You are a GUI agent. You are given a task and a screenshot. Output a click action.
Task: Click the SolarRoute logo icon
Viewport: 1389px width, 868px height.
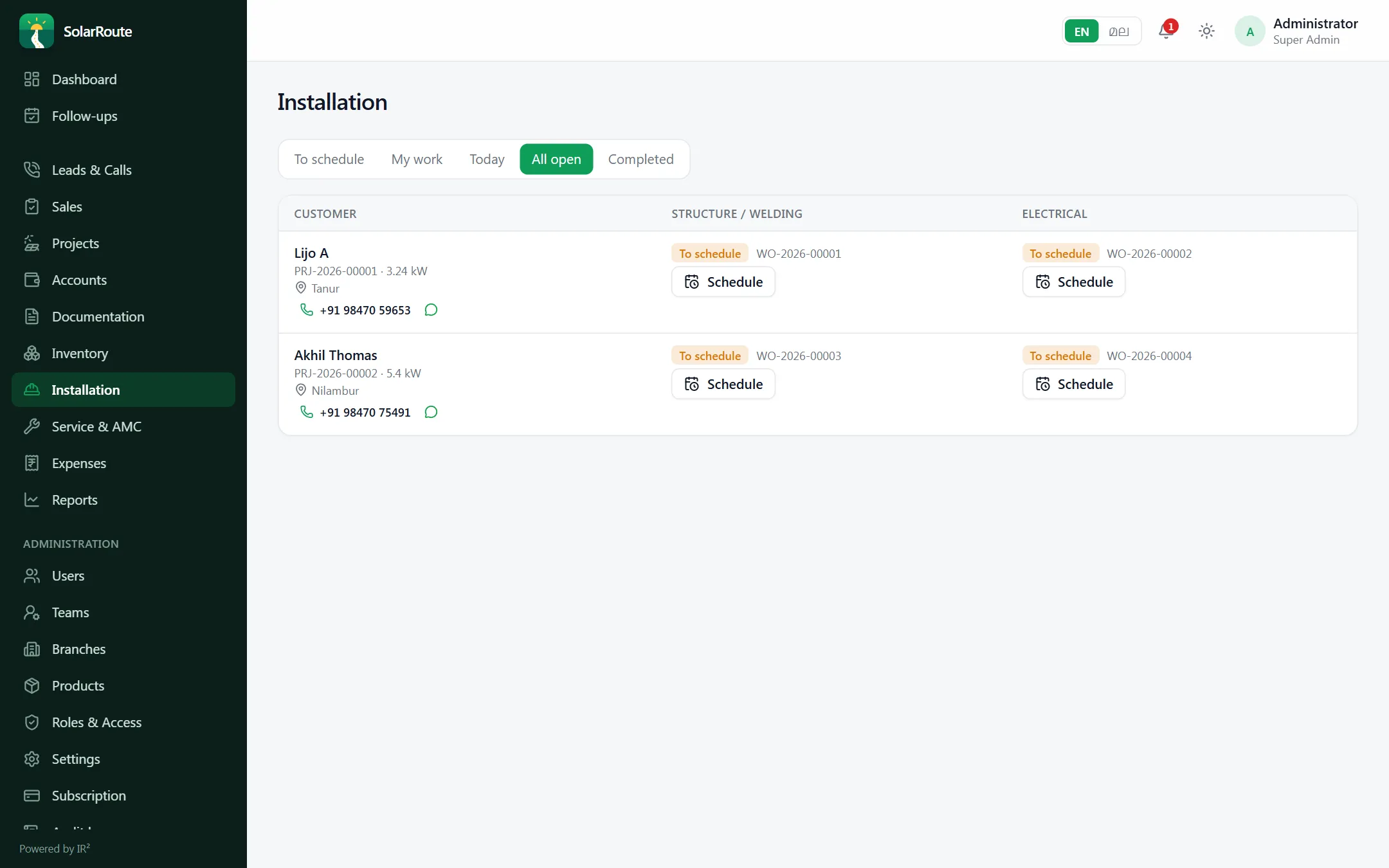coord(37,31)
